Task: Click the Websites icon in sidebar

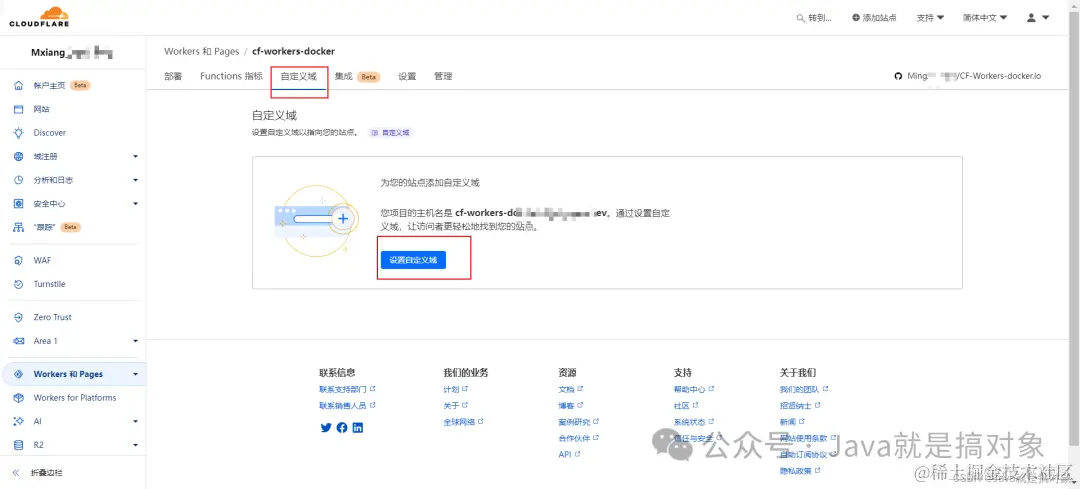Action: point(19,109)
